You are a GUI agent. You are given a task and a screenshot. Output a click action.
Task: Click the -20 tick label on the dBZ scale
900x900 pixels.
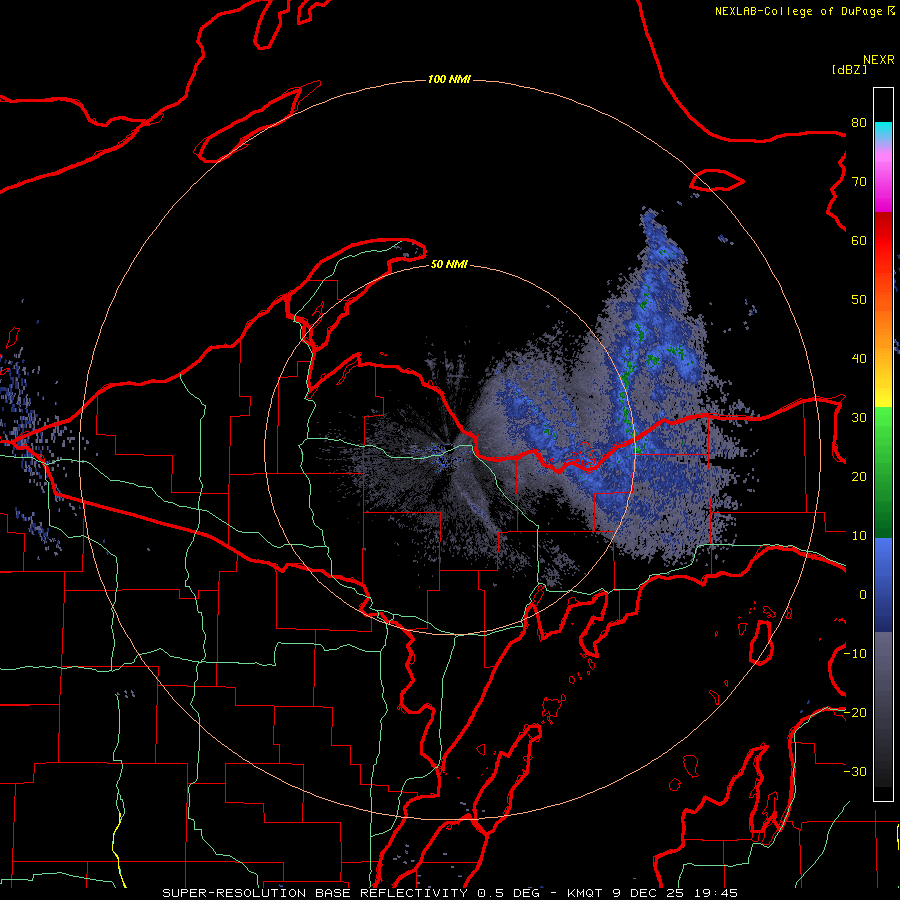coord(855,712)
